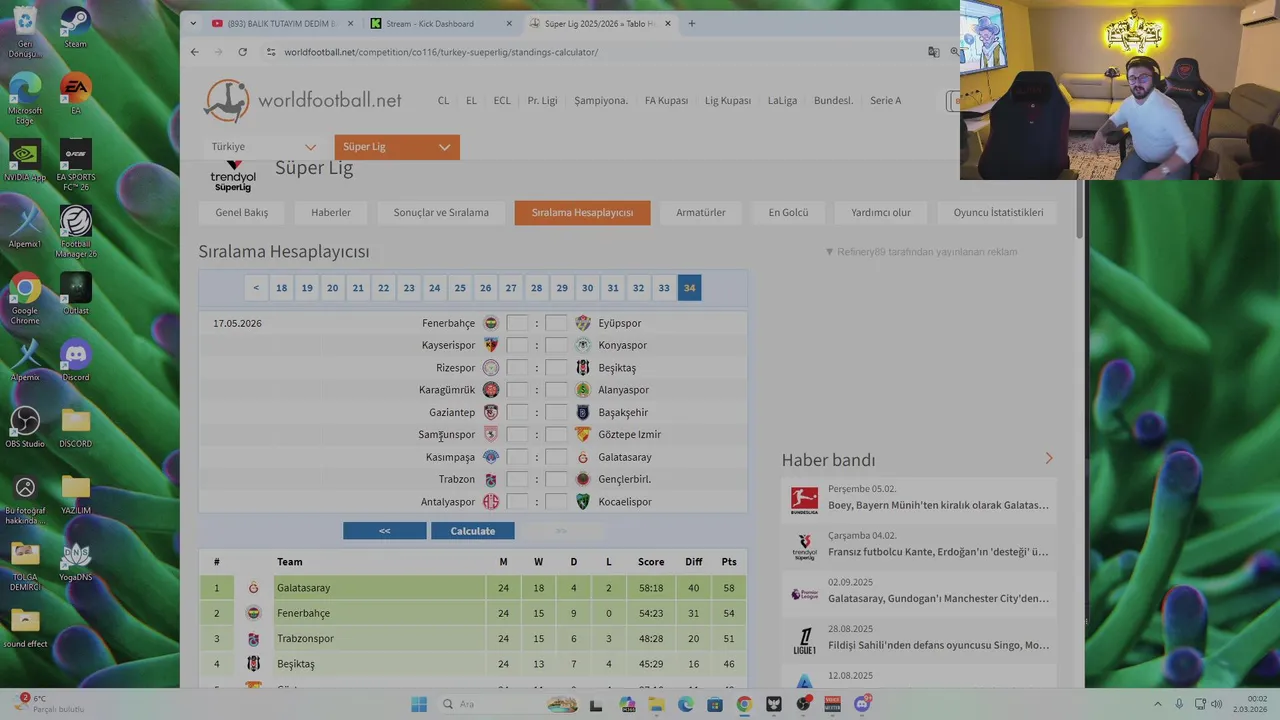Open Boey Bayern Münih news headline

pyautogui.click(x=938, y=505)
